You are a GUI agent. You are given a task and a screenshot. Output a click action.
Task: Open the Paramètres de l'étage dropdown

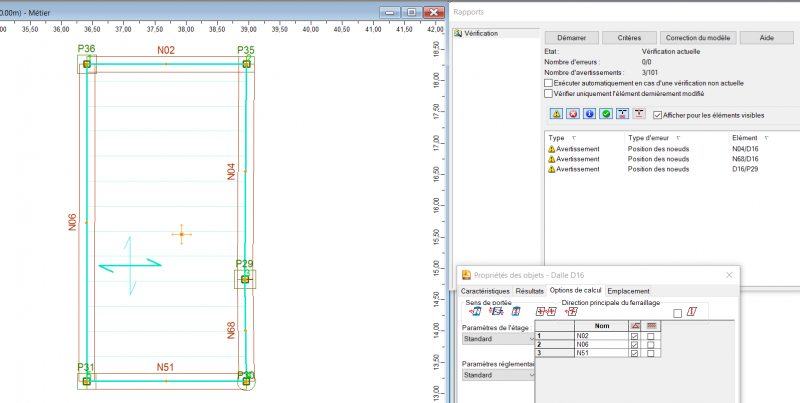(x=498, y=339)
